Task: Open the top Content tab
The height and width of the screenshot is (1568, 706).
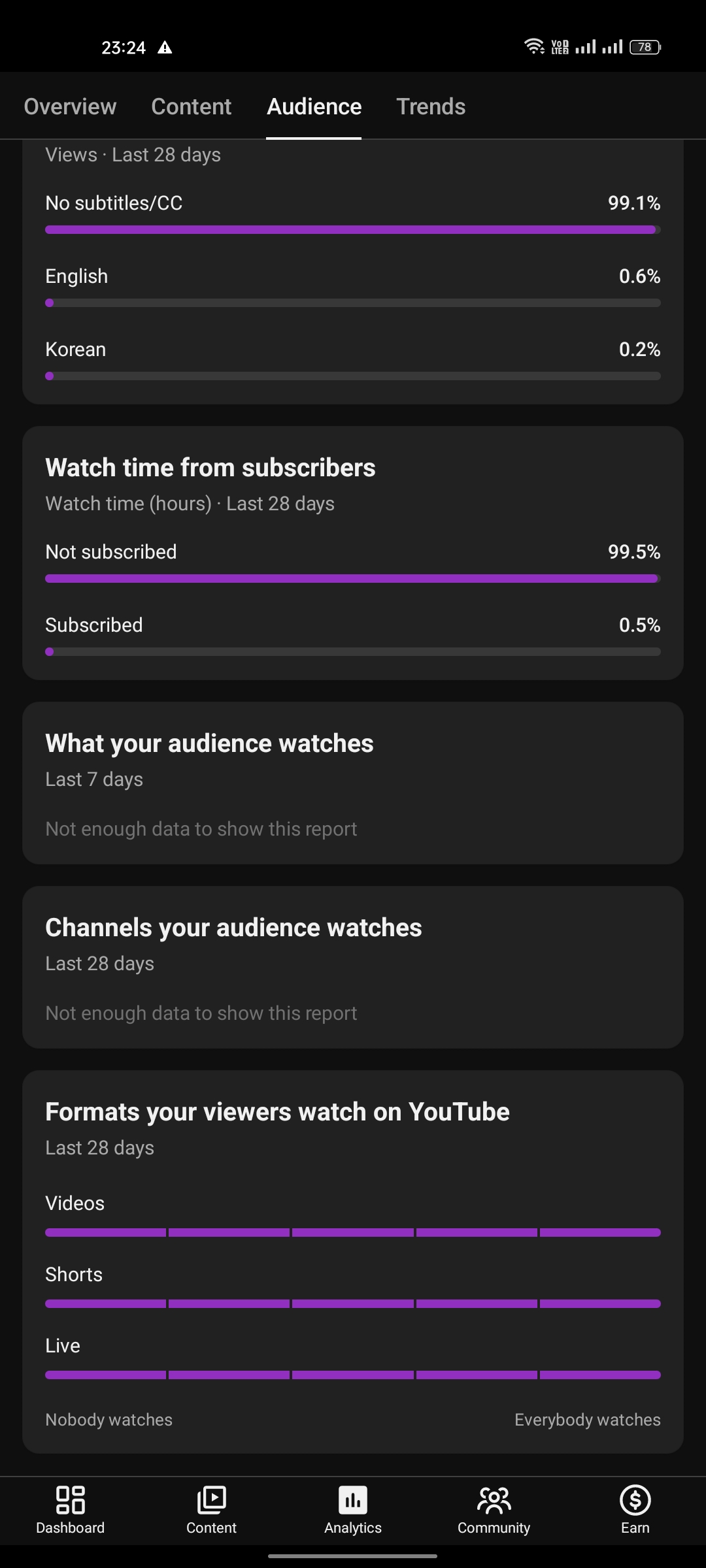Action: click(192, 106)
